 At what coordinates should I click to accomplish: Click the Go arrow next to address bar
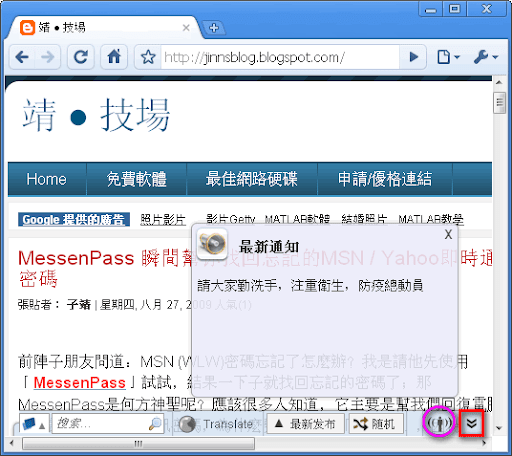point(413,57)
